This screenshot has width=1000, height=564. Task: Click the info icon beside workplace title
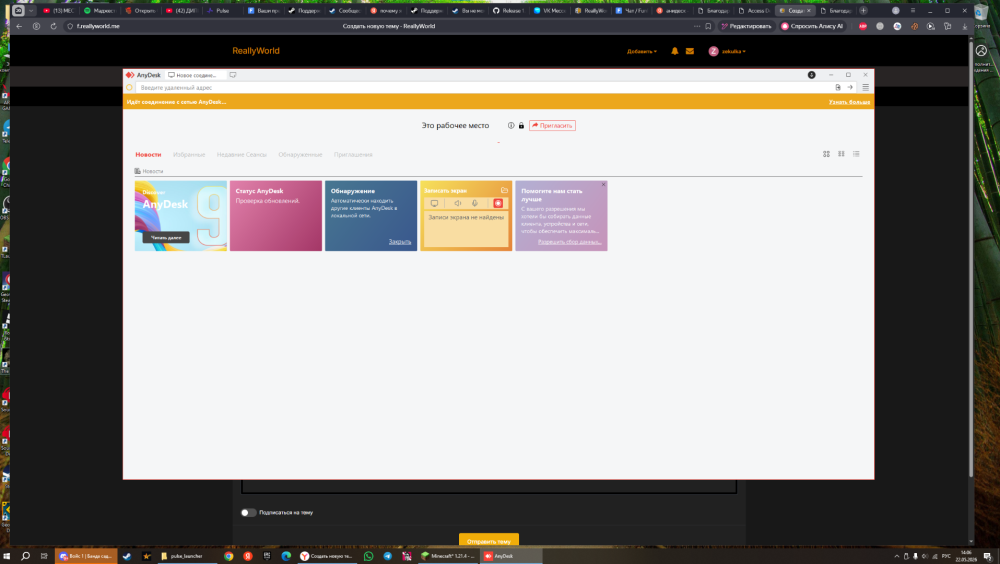click(x=511, y=126)
